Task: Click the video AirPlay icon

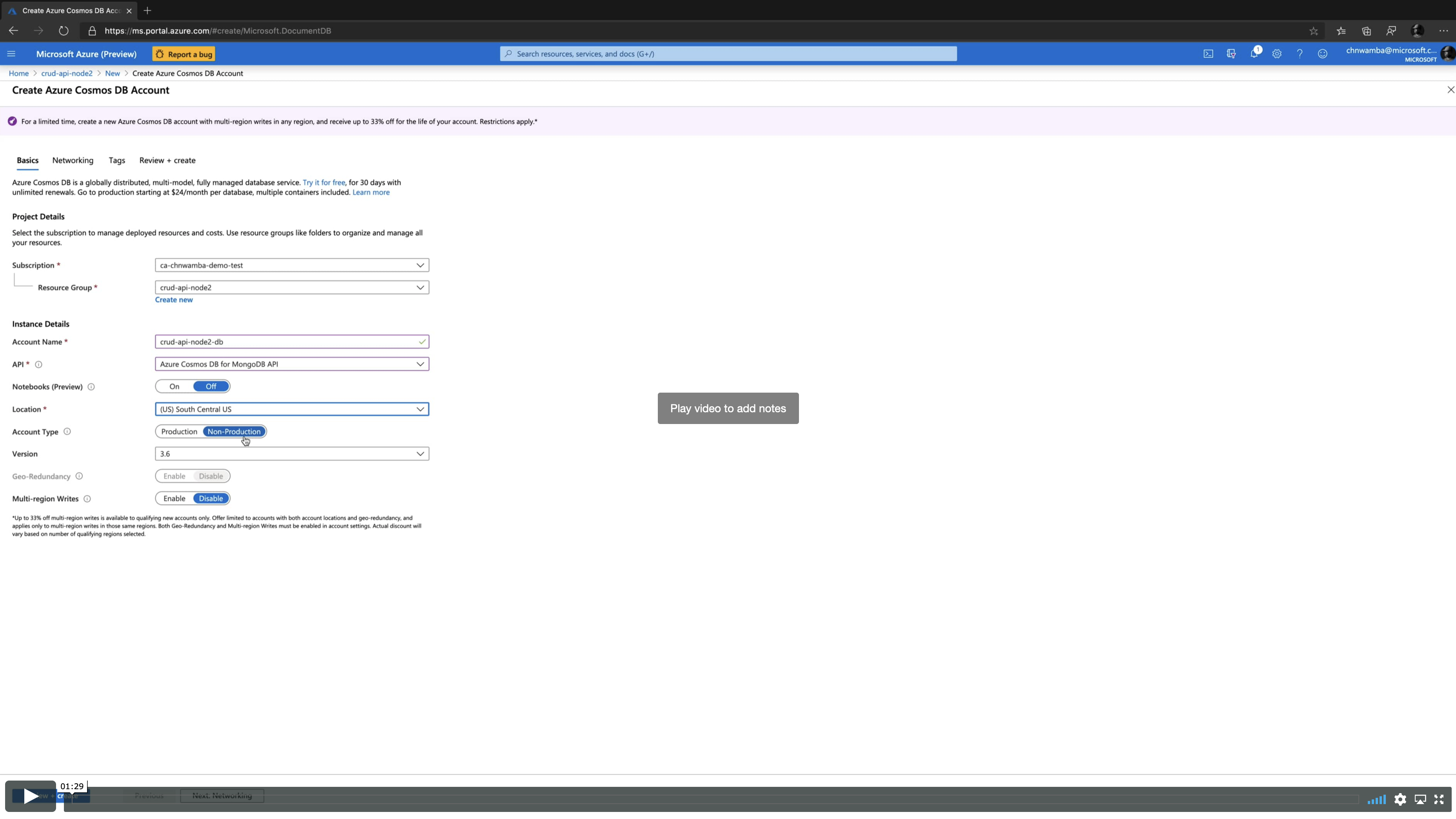Action: [1420, 799]
